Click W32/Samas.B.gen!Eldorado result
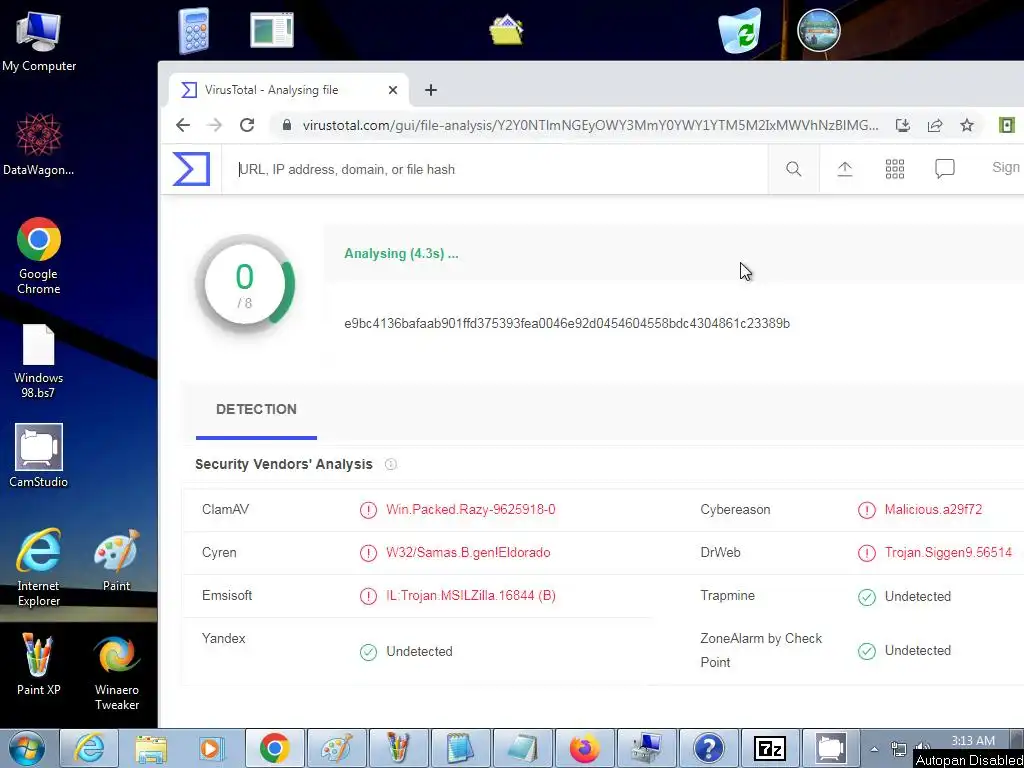 (x=468, y=552)
